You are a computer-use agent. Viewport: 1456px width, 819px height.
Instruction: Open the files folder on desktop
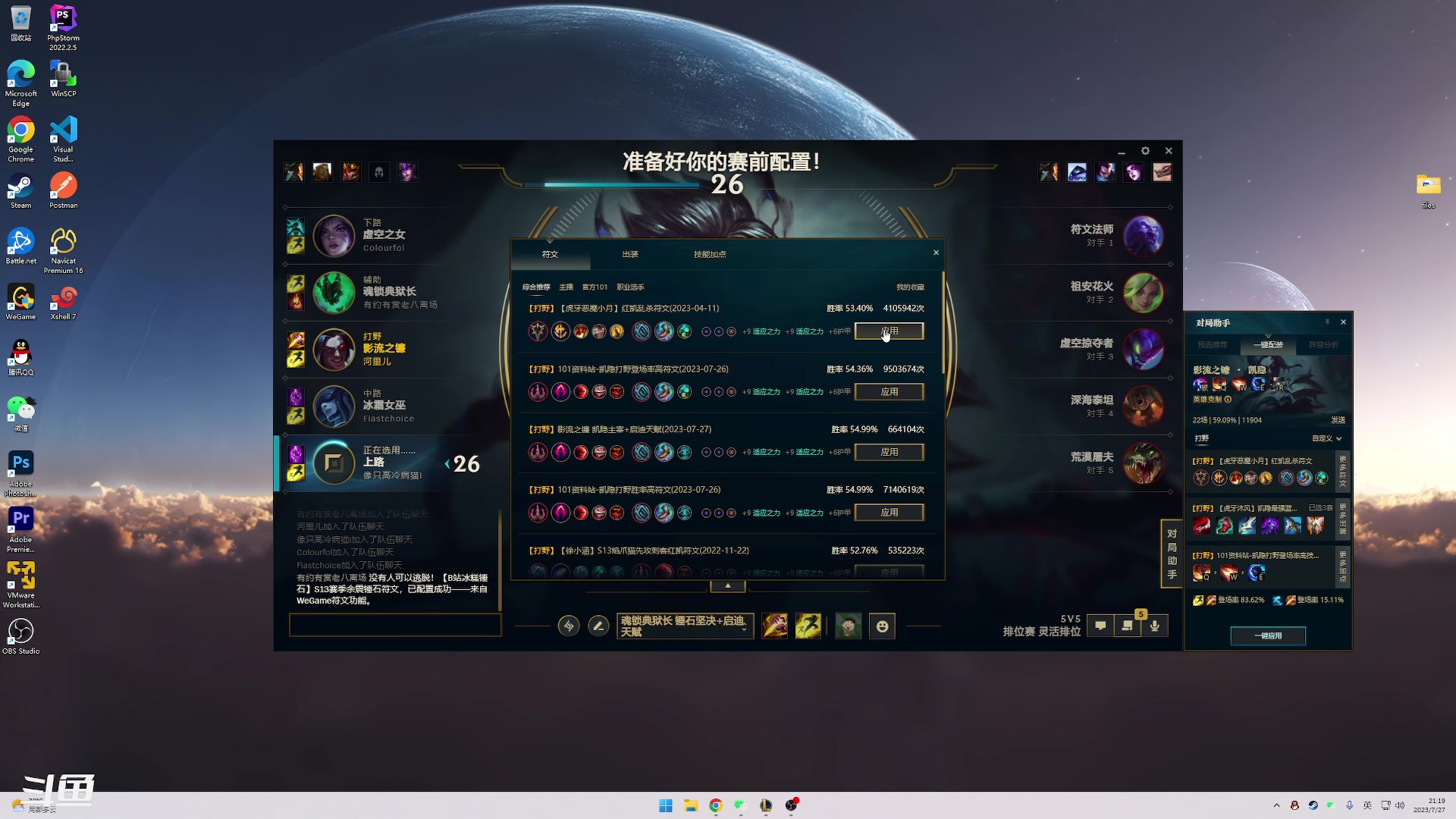(x=1429, y=191)
